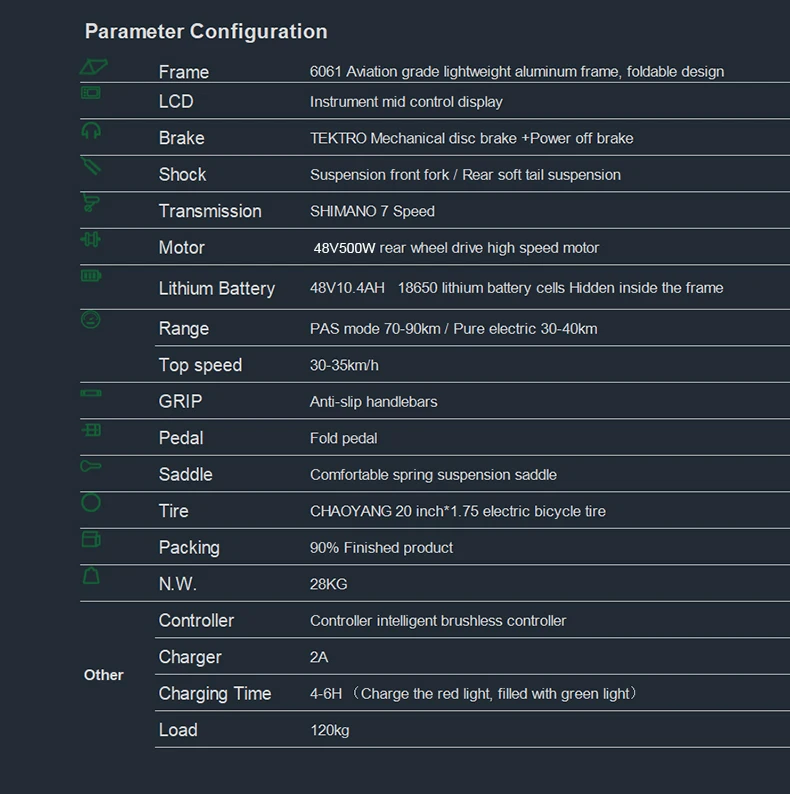
Task: Click the bike frame icon
Action: coord(92,68)
